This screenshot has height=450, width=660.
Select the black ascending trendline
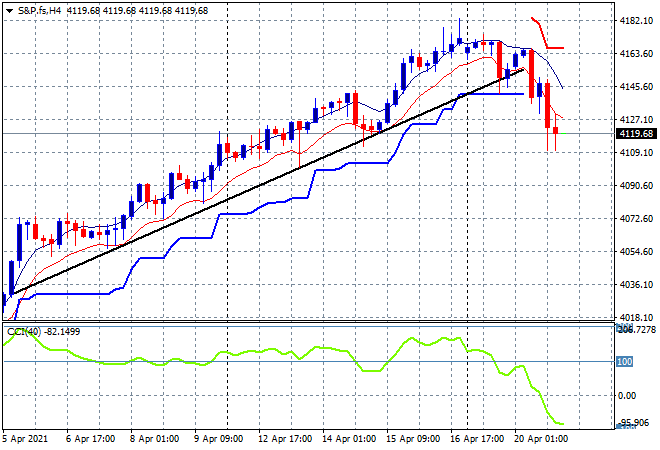(x=269, y=181)
